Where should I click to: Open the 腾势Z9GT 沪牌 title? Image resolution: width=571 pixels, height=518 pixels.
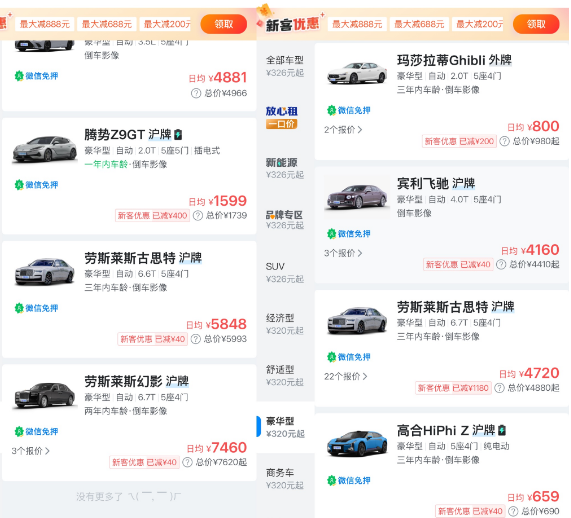(x=128, y=134)
